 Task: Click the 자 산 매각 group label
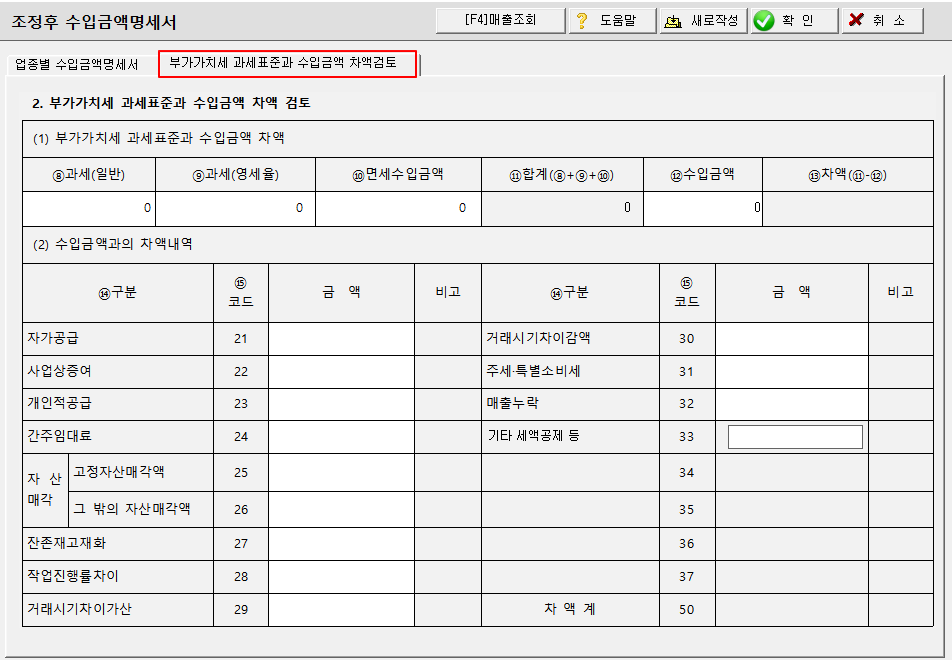coord(44,489)
